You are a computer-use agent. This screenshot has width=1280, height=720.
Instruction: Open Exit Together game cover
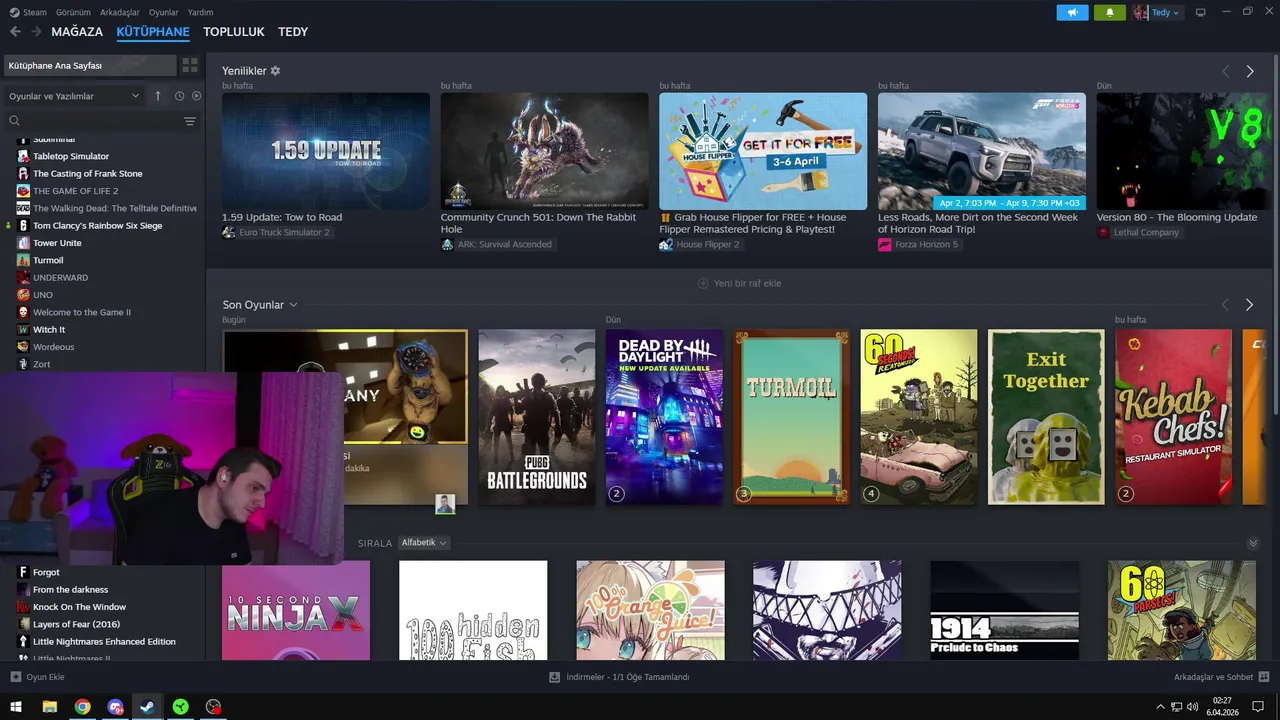[1046, 417]
